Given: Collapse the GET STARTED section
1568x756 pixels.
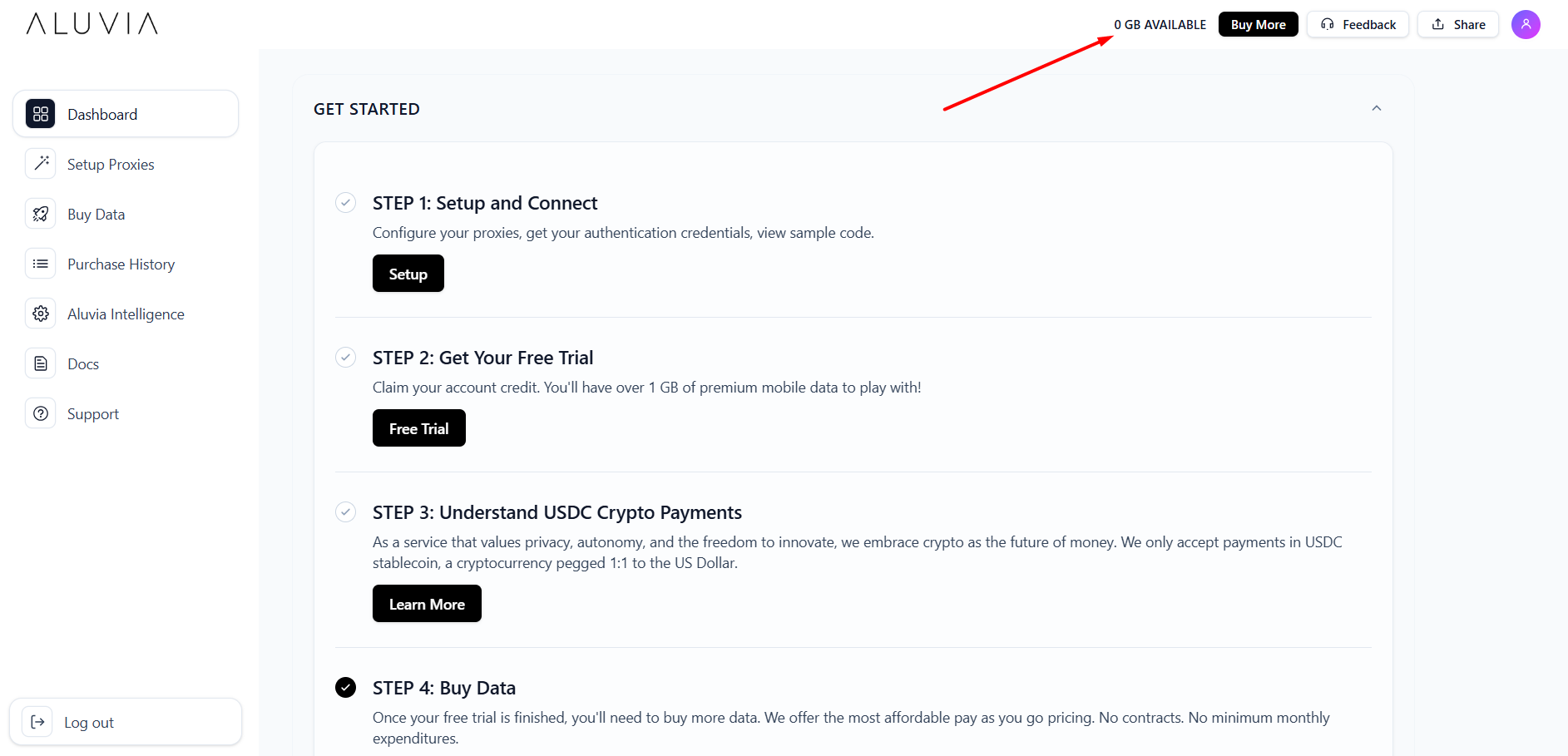Looking at the screenshot, I should (x=1377, y=108).
